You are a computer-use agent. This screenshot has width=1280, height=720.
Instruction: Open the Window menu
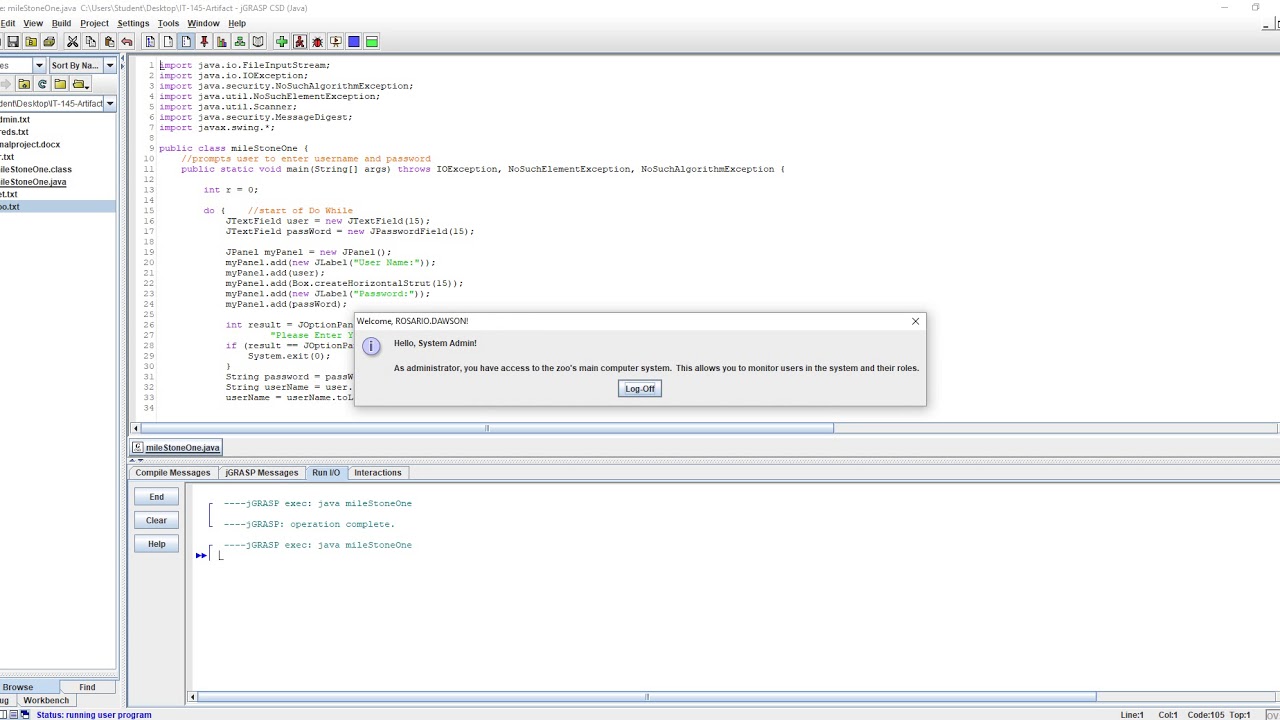[203, 23]
